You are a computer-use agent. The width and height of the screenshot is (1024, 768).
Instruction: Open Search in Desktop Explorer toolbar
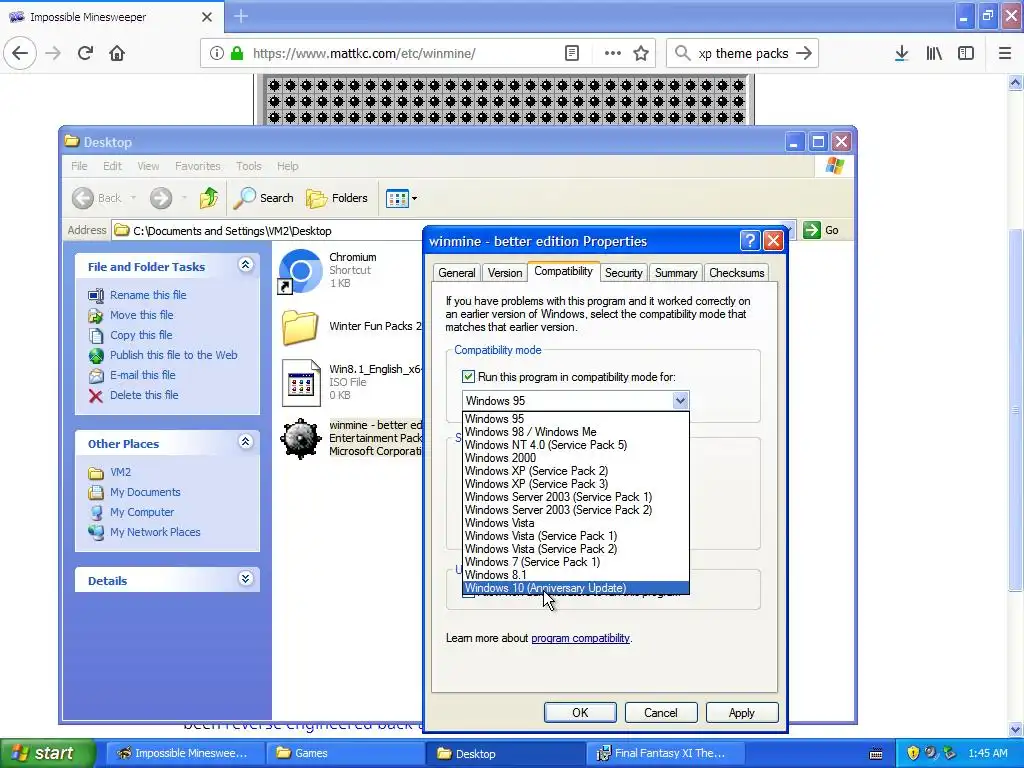(264, 197)
